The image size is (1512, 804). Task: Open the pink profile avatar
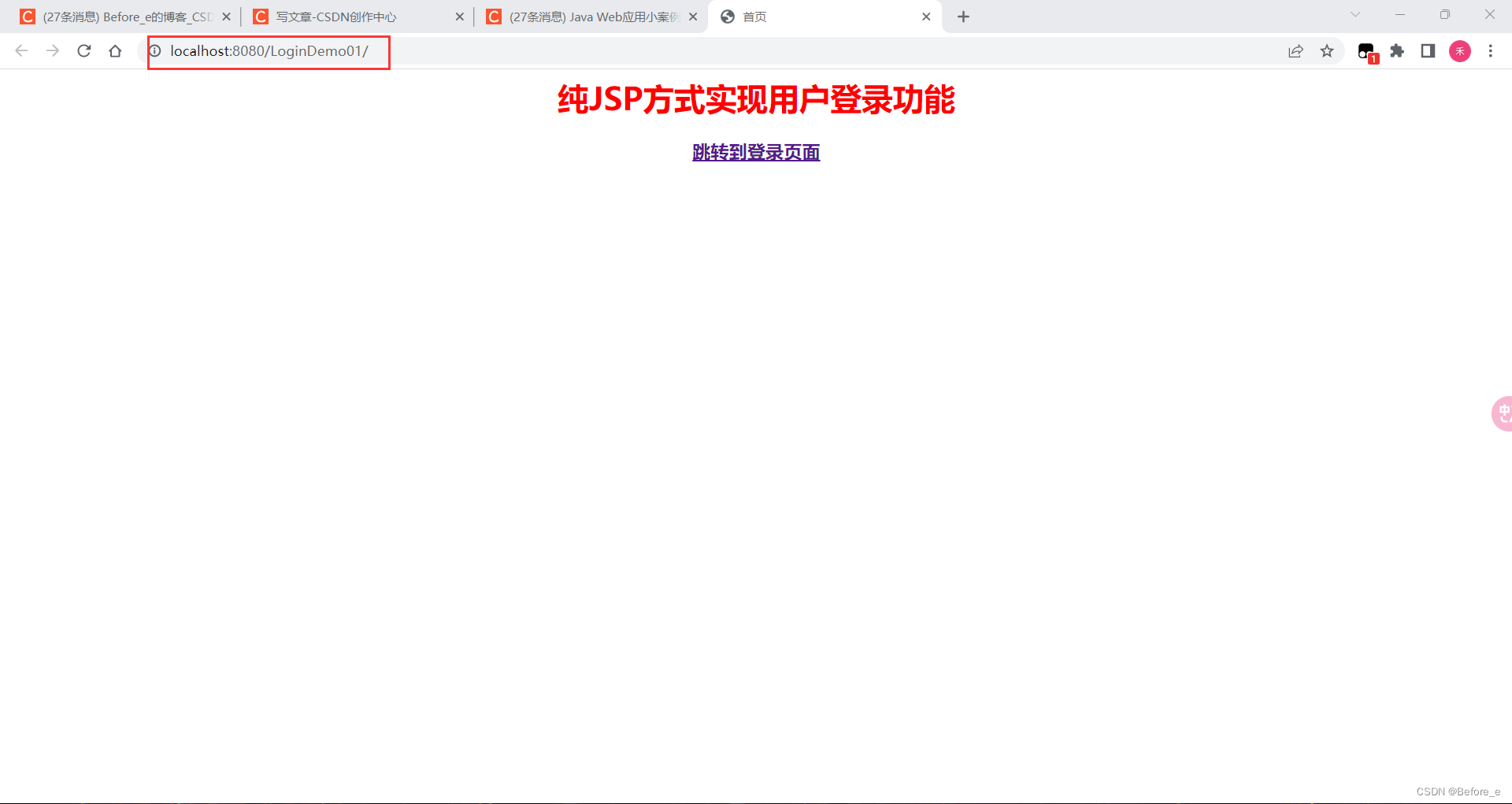(x=1460, y=51)
